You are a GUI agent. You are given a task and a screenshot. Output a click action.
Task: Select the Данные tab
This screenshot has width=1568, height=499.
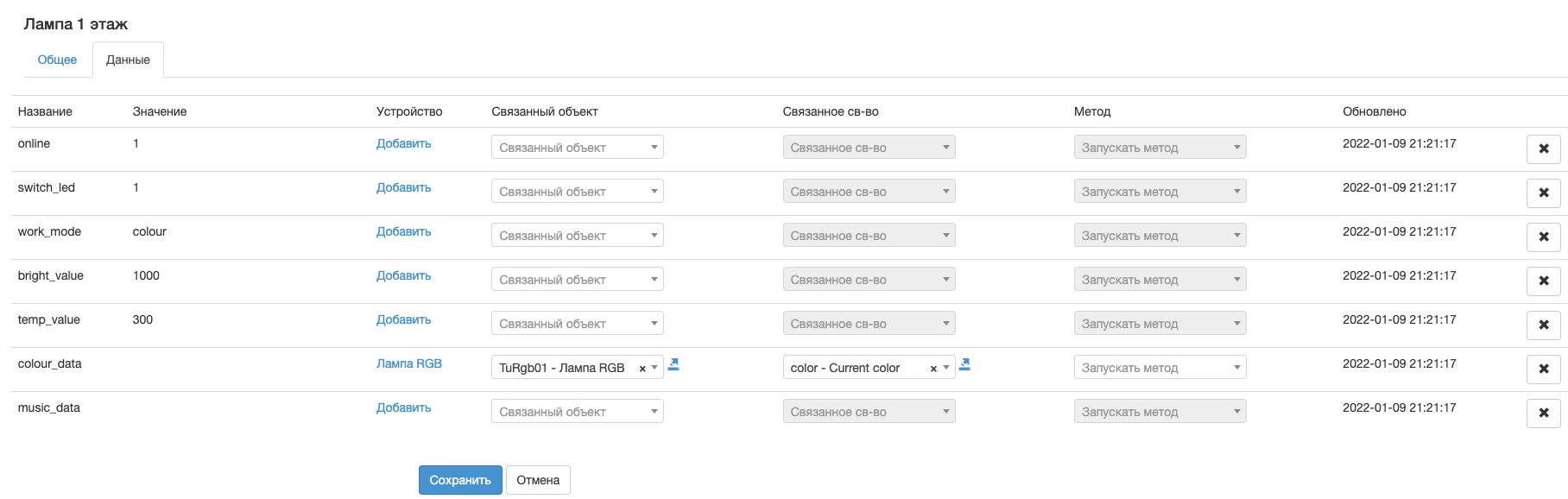[x=128, y=60]
